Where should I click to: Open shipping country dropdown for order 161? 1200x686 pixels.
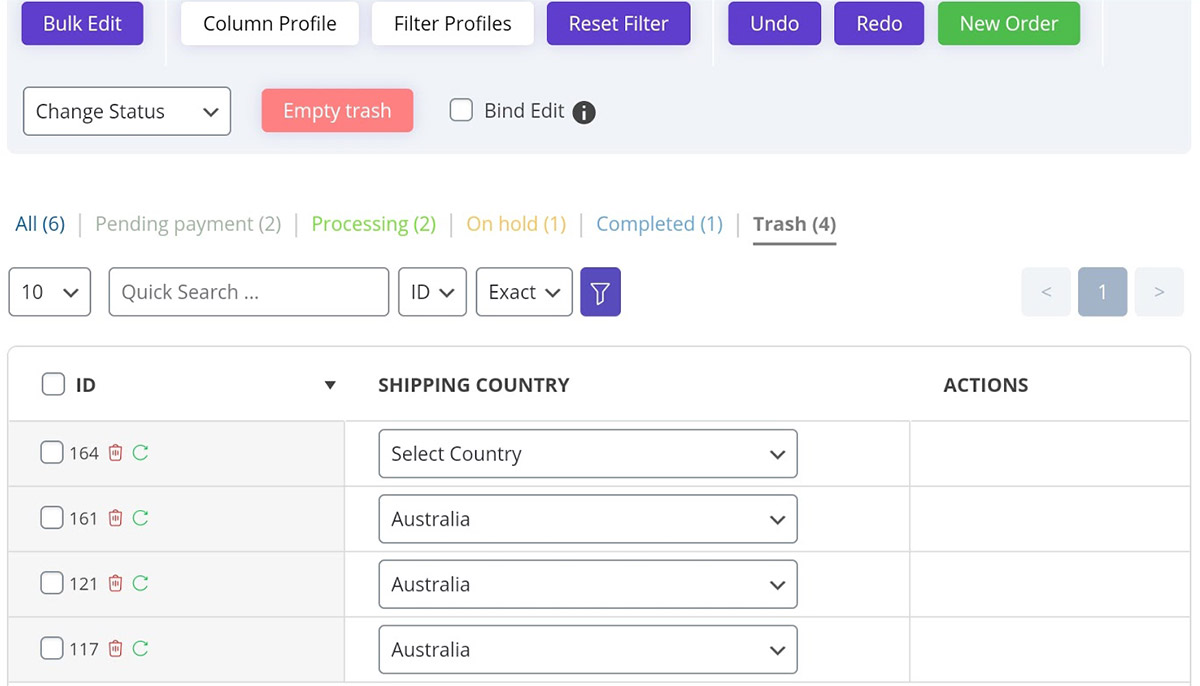(588, 519)
